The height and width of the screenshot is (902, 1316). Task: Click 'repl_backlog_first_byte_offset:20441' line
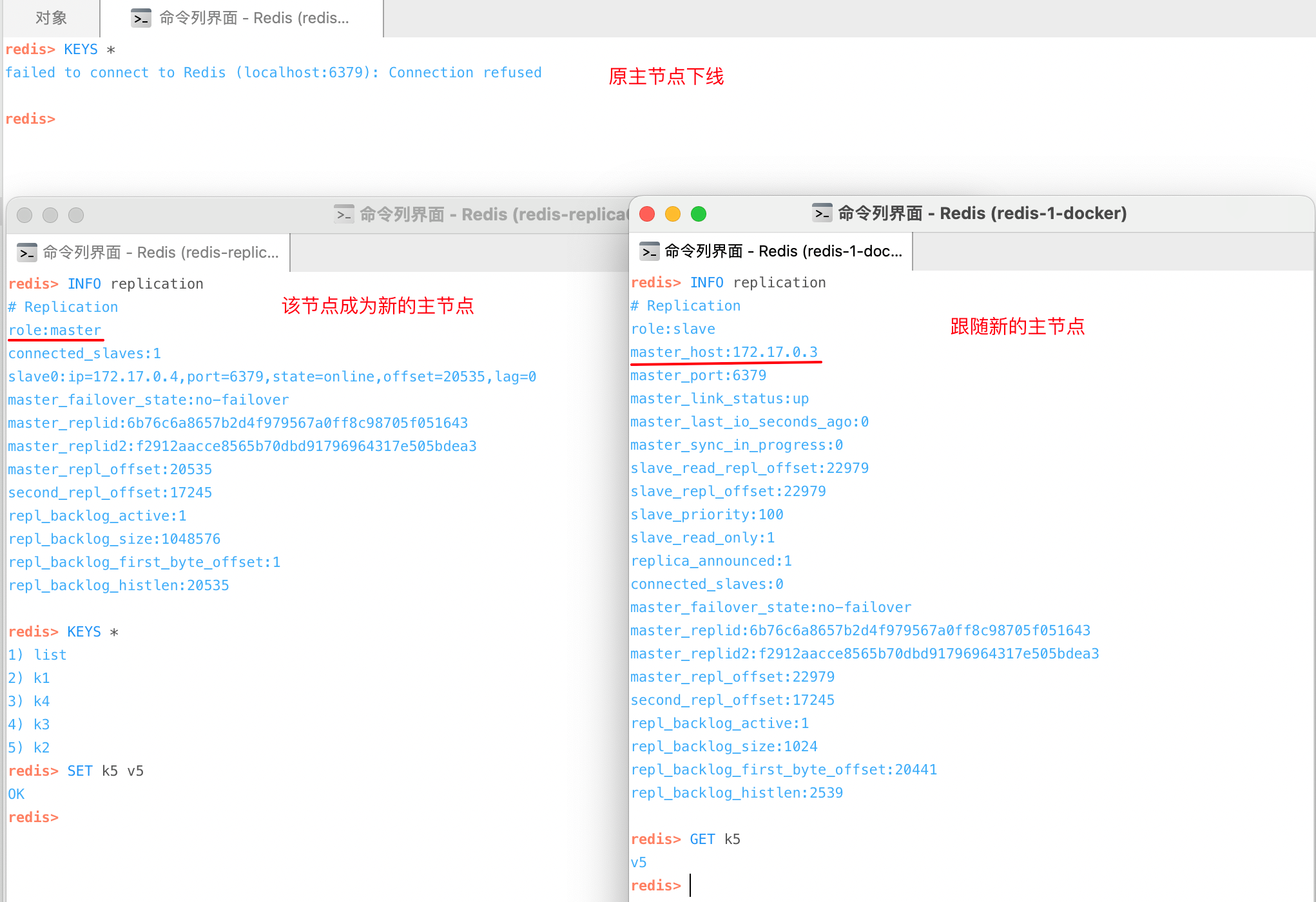click(x=784, y=770)
